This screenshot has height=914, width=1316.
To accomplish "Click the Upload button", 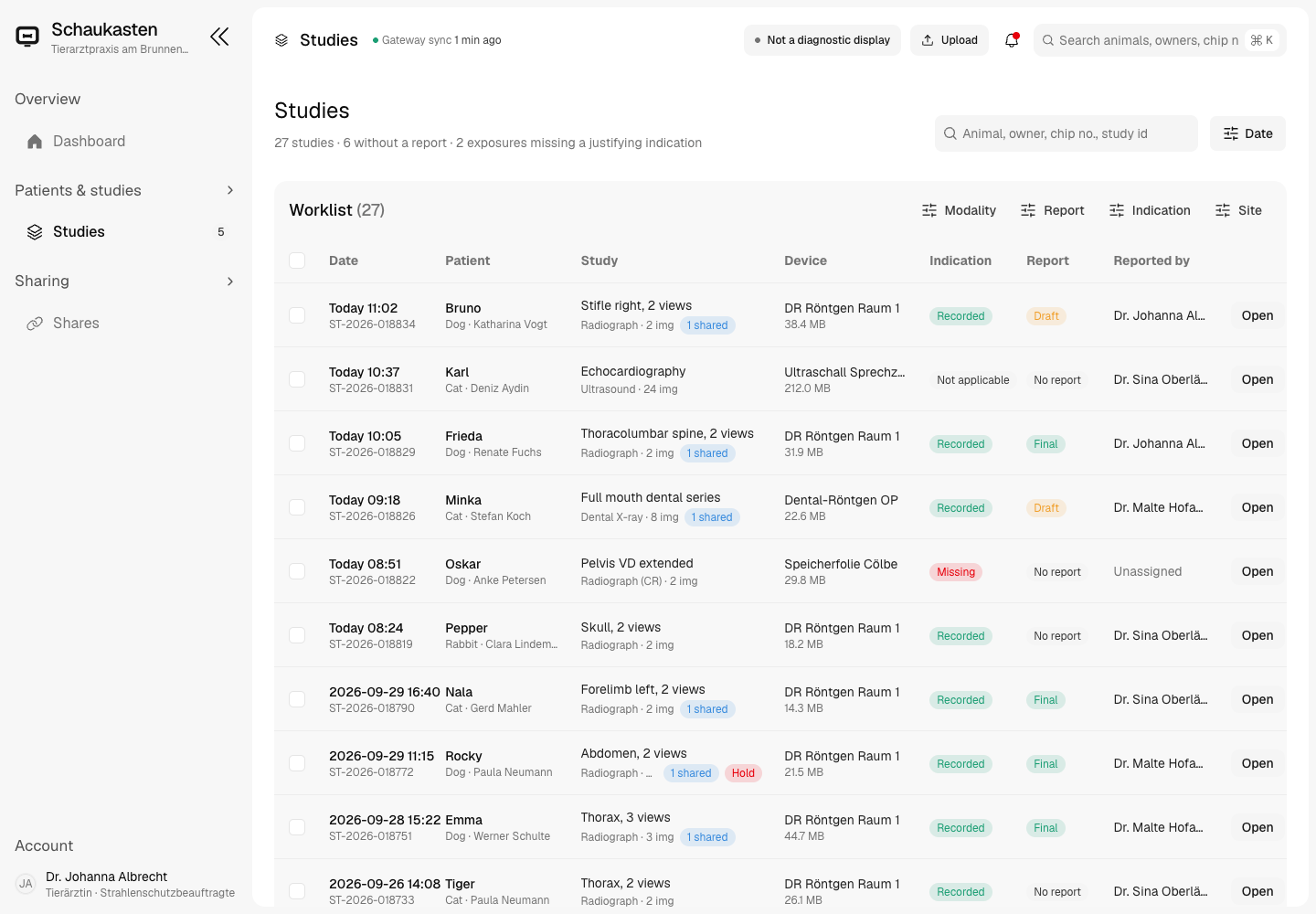I will click(x=950, y=40).
